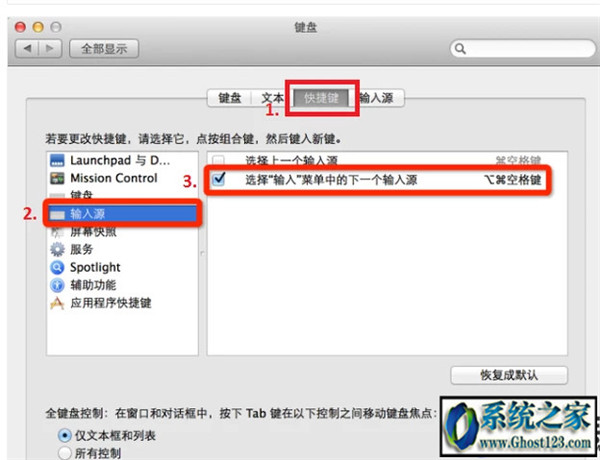The height and width of the screenshot is (460, 600).
Task: Select the Launchpad 与 Dock category icon
Action: coord(57,160)
